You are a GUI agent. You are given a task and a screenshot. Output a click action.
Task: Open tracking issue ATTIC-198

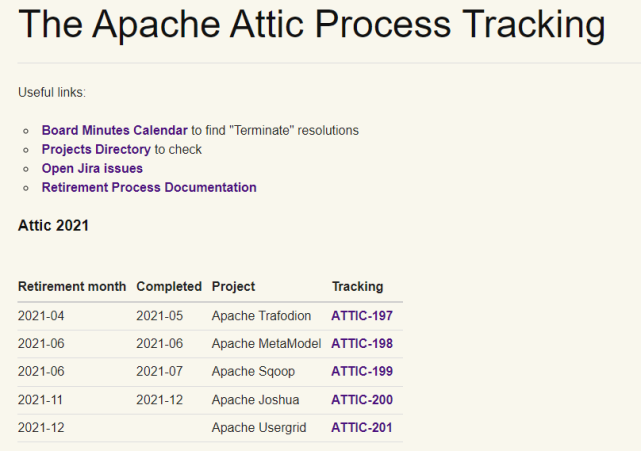(362, 344)
